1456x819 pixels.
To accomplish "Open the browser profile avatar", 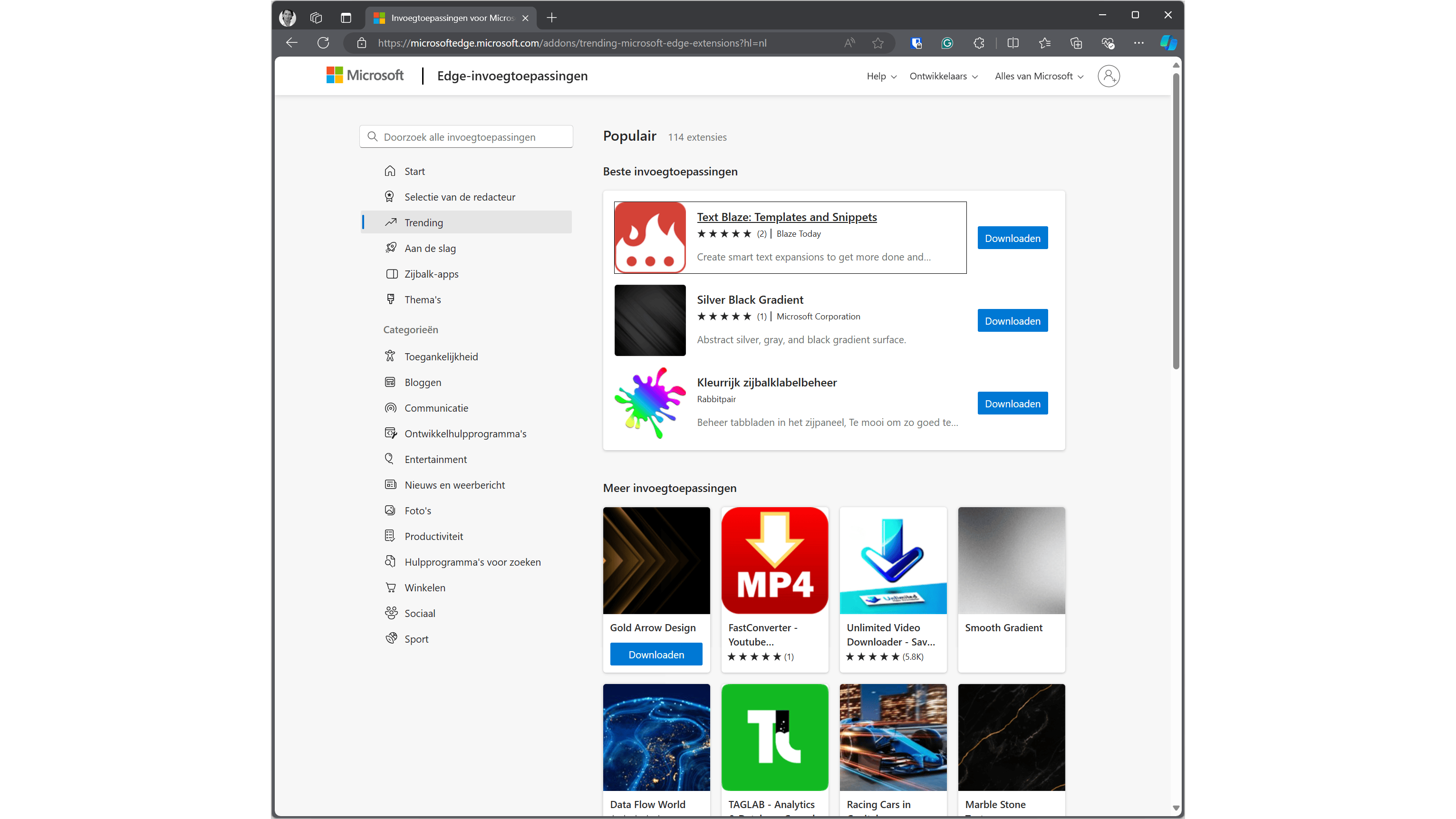I will (287, 18).
